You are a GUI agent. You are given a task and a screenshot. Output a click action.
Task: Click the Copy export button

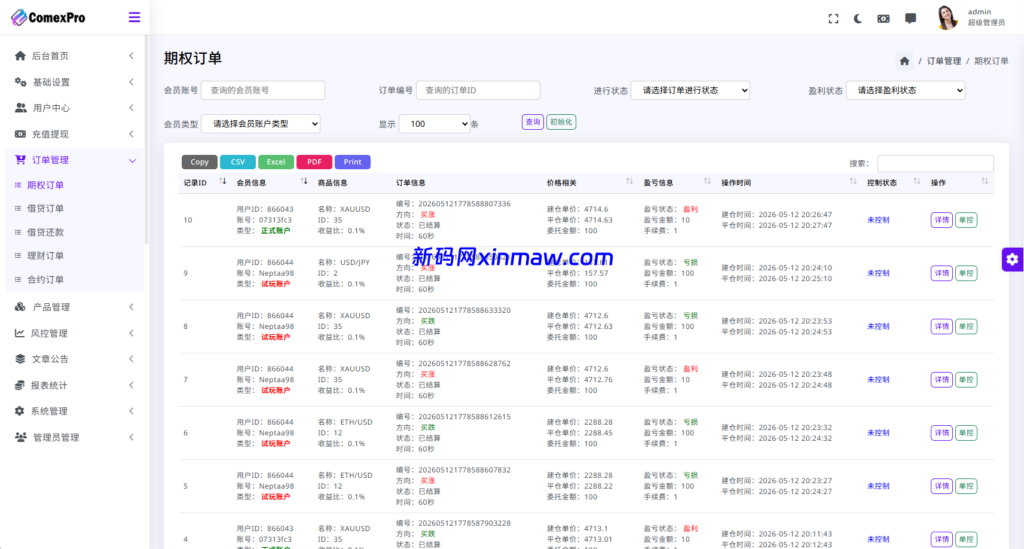pos(199,162)
